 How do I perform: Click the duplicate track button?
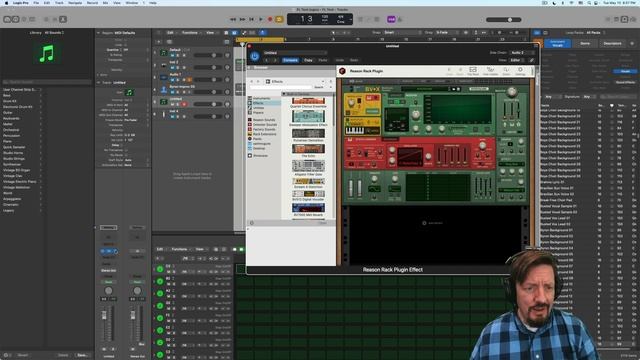point(169,42)
